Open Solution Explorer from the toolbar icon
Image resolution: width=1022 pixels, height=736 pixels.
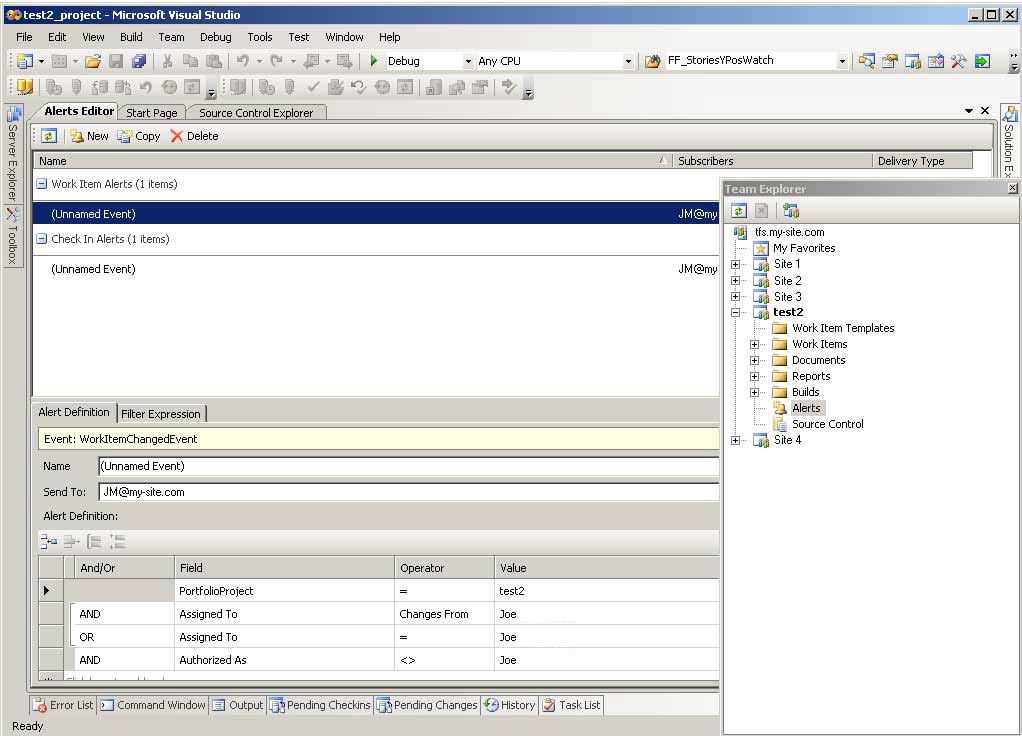click(867, 61)
